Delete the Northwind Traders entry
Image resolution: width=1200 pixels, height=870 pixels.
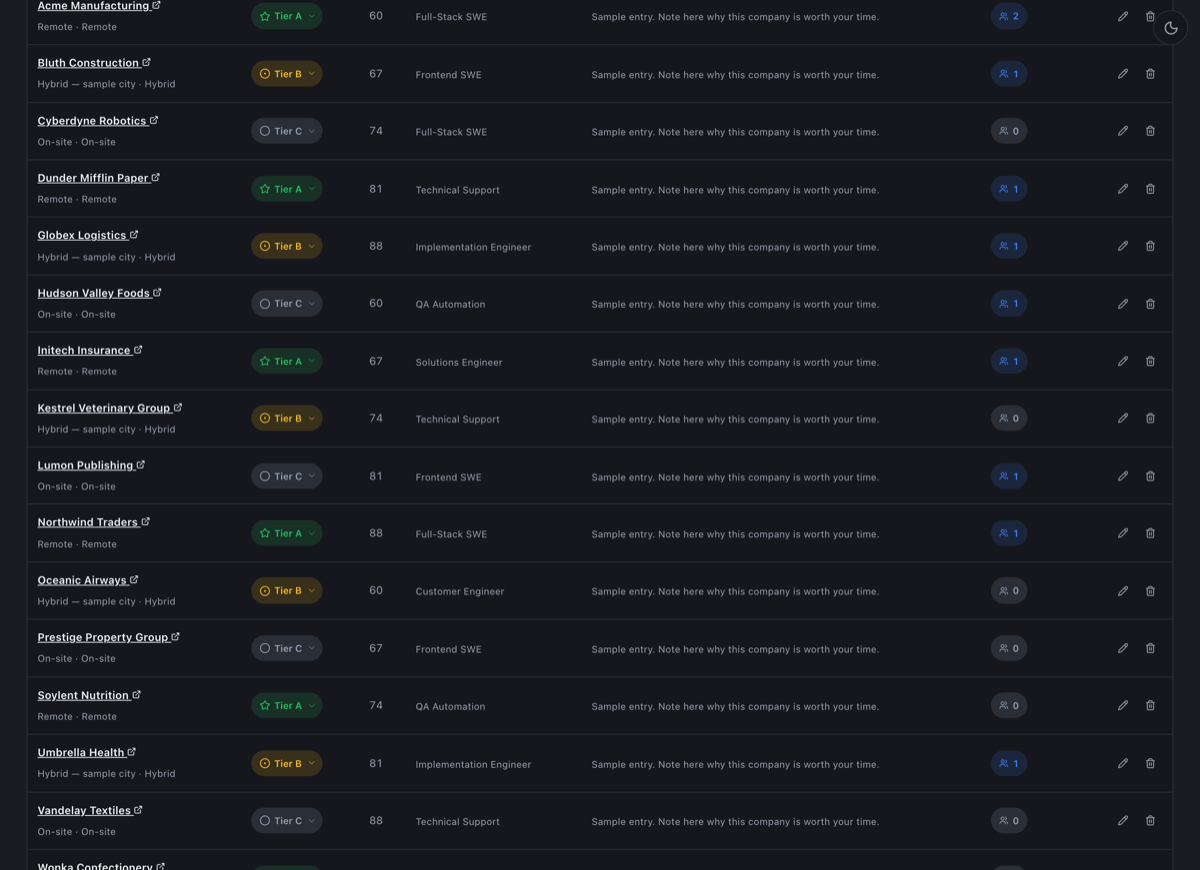click(x=1150, y=533)
